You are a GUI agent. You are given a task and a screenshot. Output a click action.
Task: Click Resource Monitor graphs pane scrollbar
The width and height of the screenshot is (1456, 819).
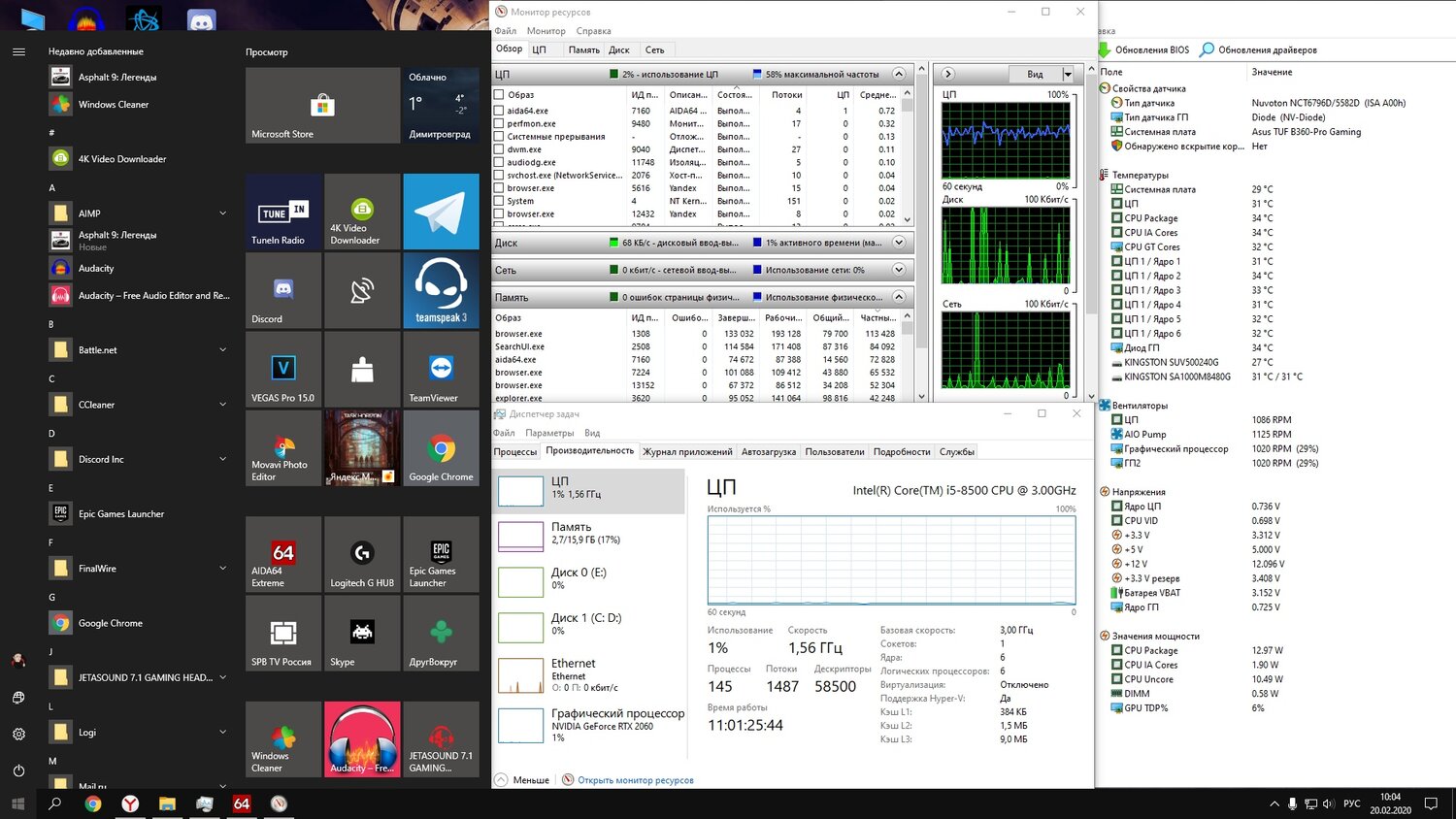point(1091,233)
